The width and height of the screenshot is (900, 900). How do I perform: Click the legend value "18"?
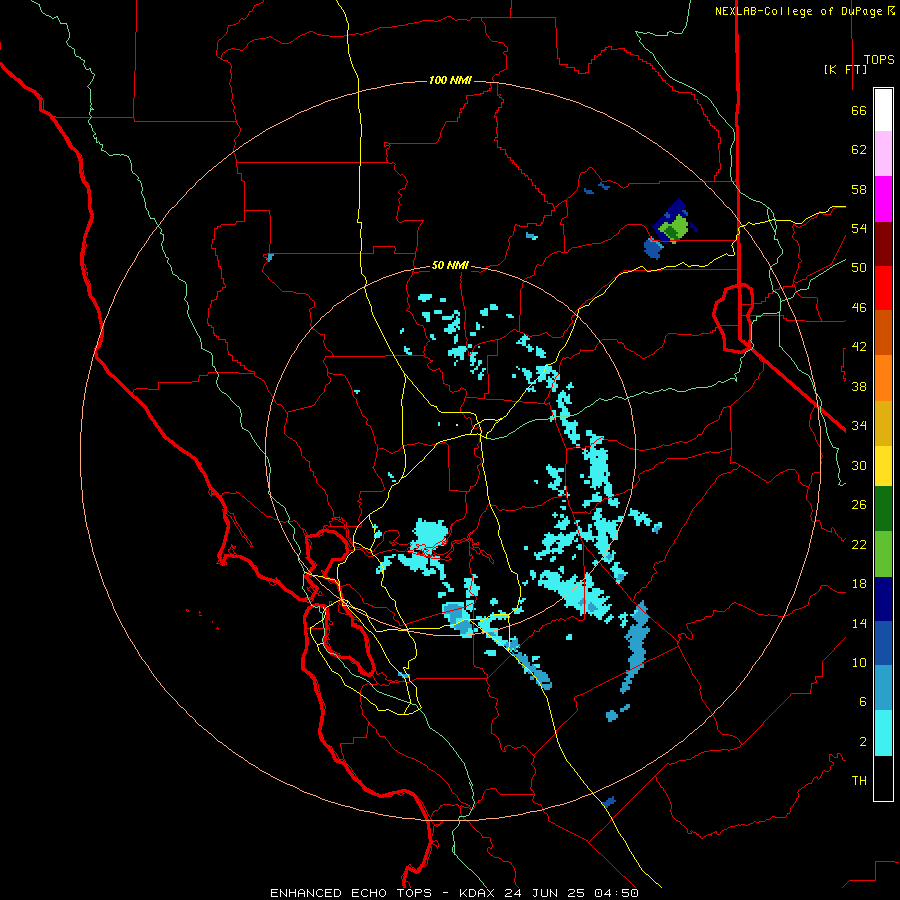pyautogui.click(x=859, y=584)
